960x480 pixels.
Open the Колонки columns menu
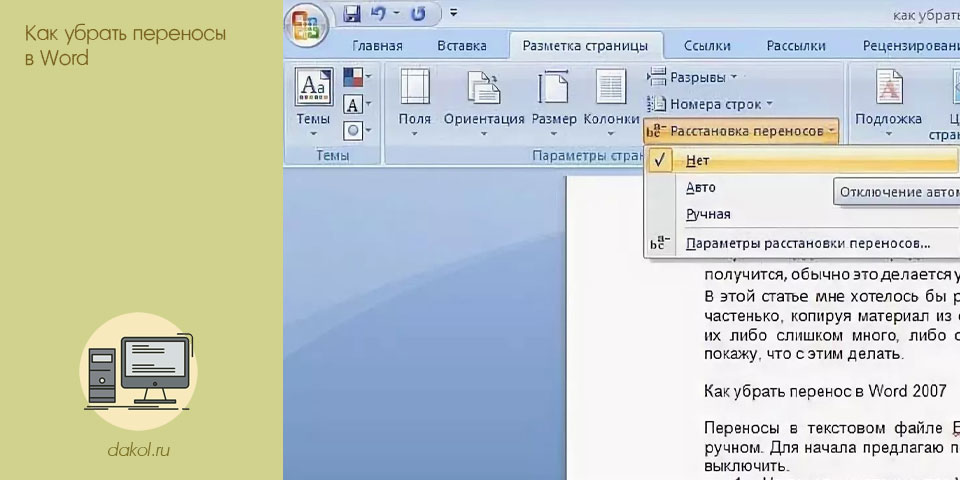point(611,102)
